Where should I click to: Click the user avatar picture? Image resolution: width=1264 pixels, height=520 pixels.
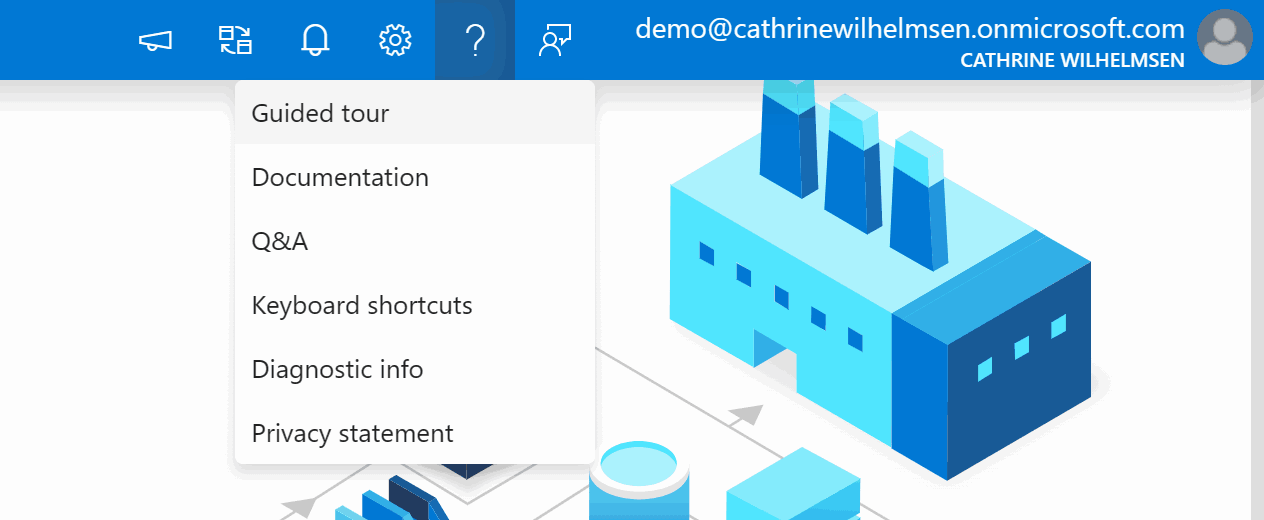click(1224, 38)
